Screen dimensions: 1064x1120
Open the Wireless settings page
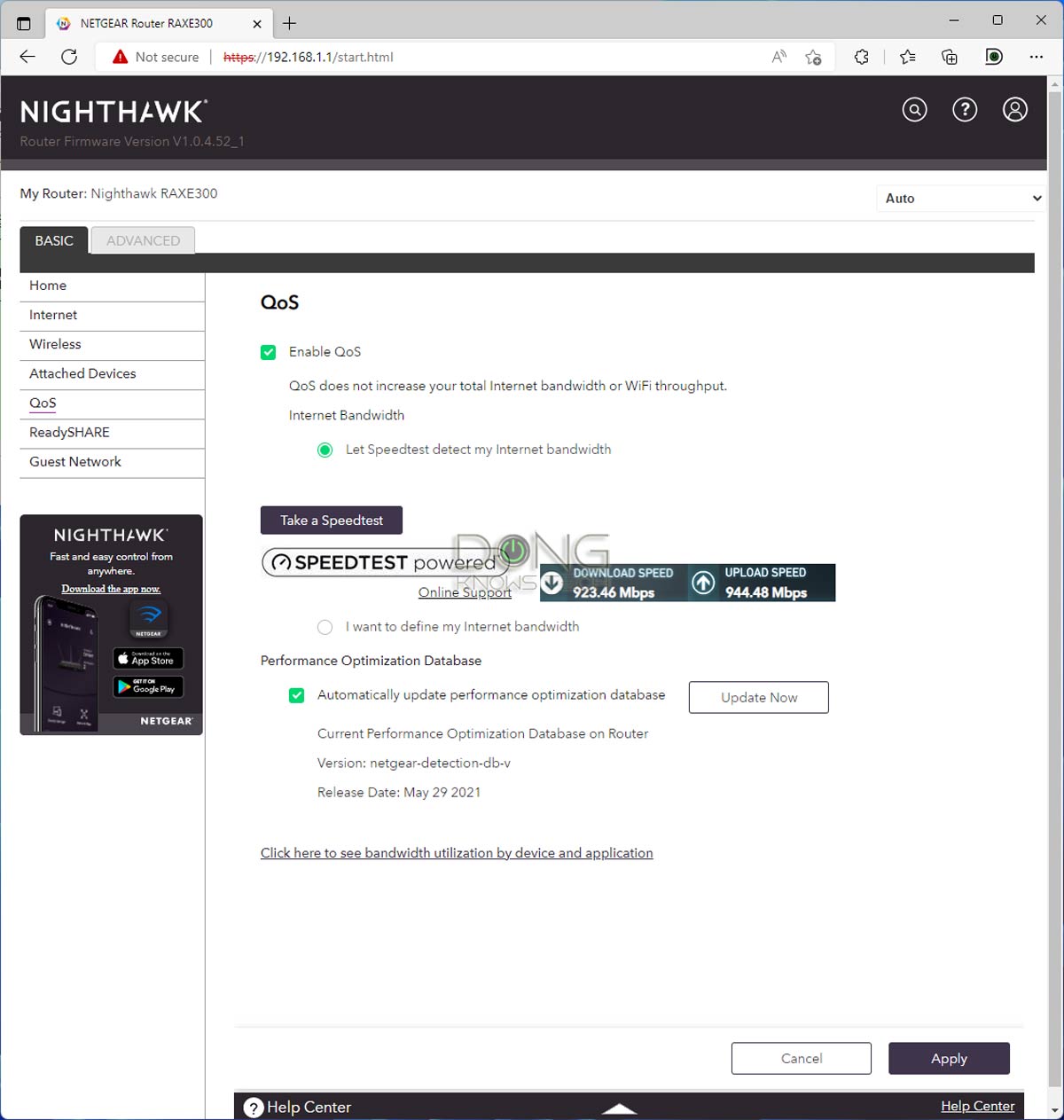pos(112,344)
